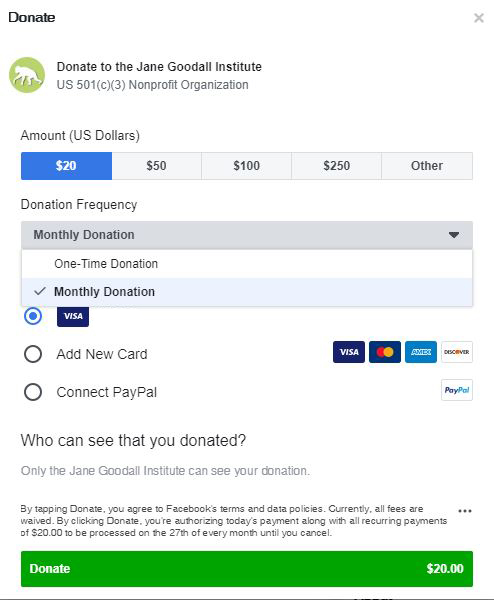Collapse the Donation Frequency dropdown arrow
This screenshot has height=600, width=494.
click(454, 235)
